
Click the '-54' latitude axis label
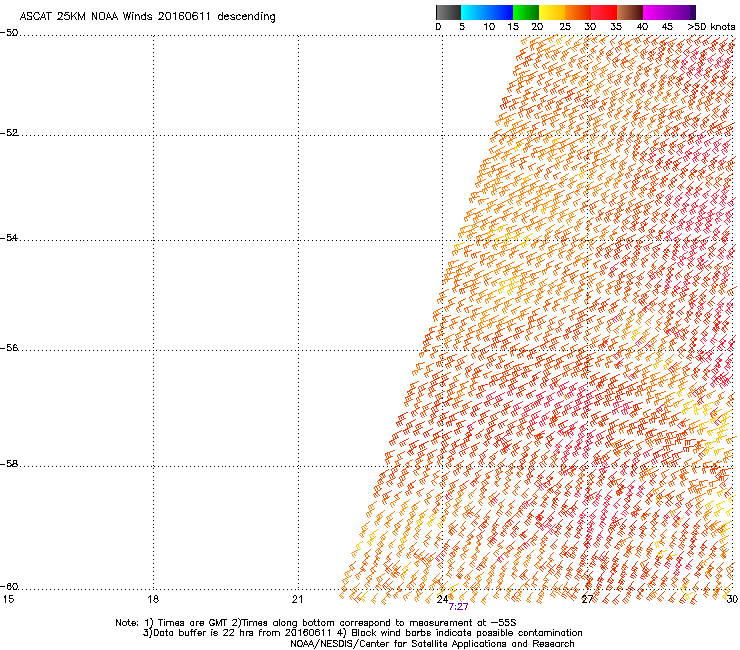(9, 237)
